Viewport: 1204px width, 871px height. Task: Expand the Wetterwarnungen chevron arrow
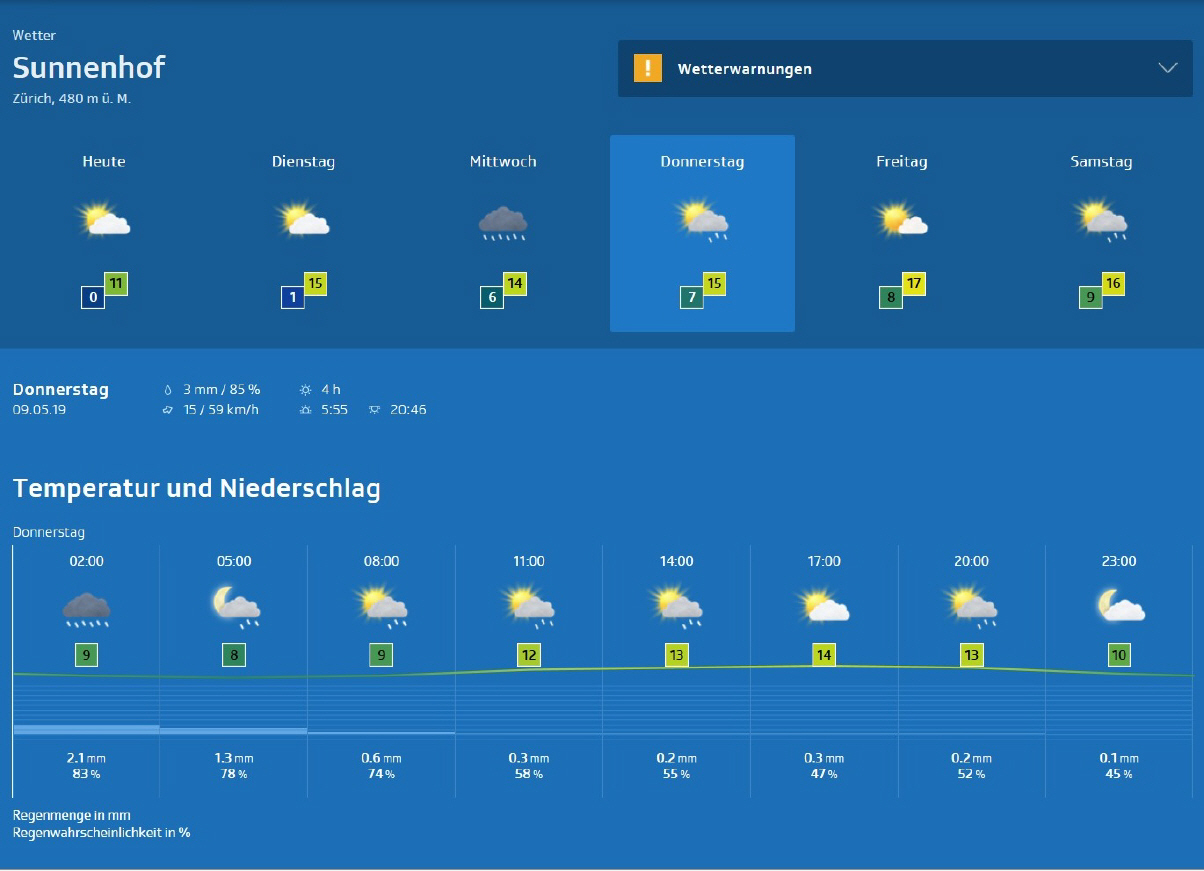[x=1167, y=68]
